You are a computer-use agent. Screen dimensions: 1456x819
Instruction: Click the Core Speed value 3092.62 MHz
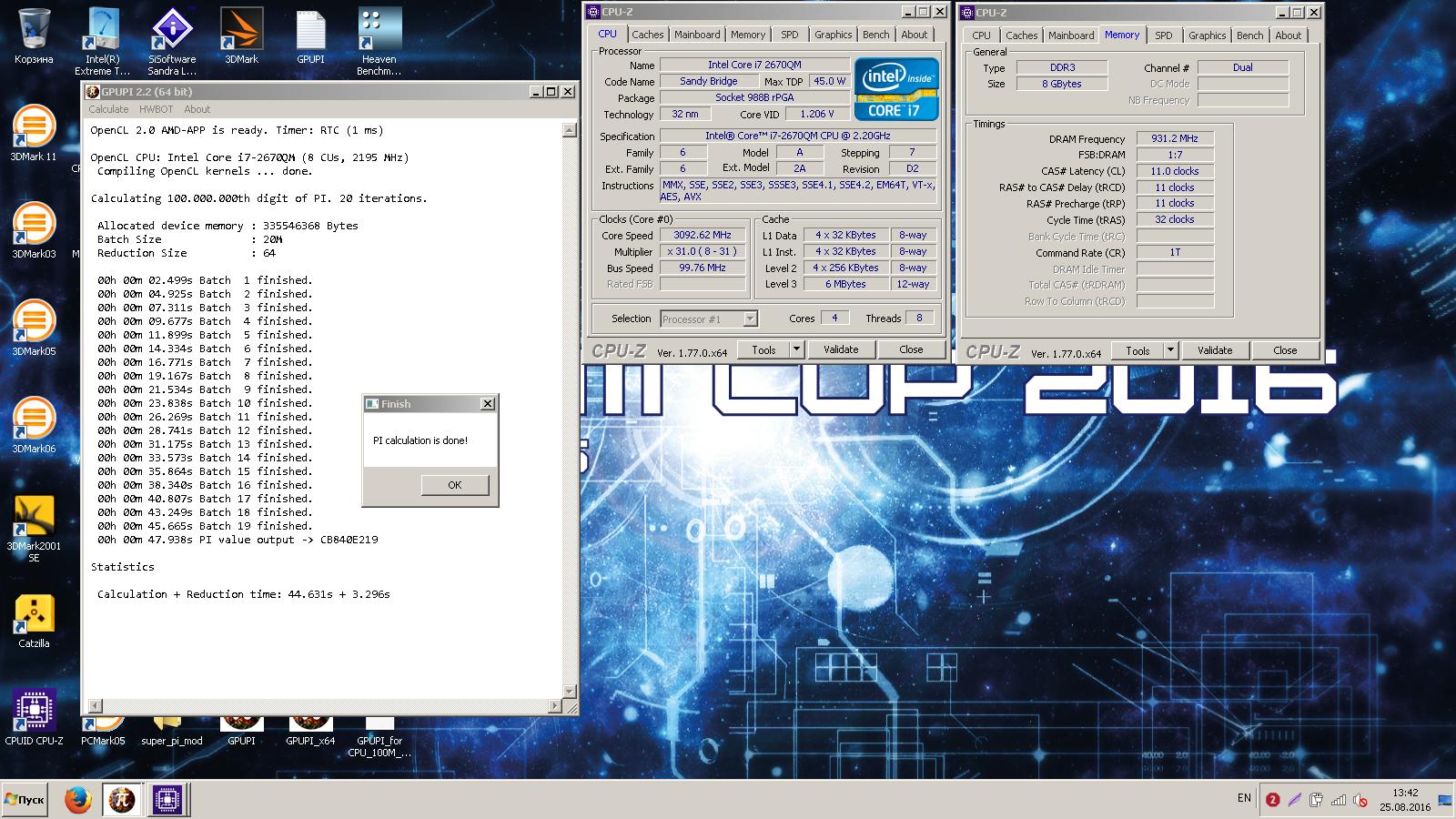[x=702, y=235]
